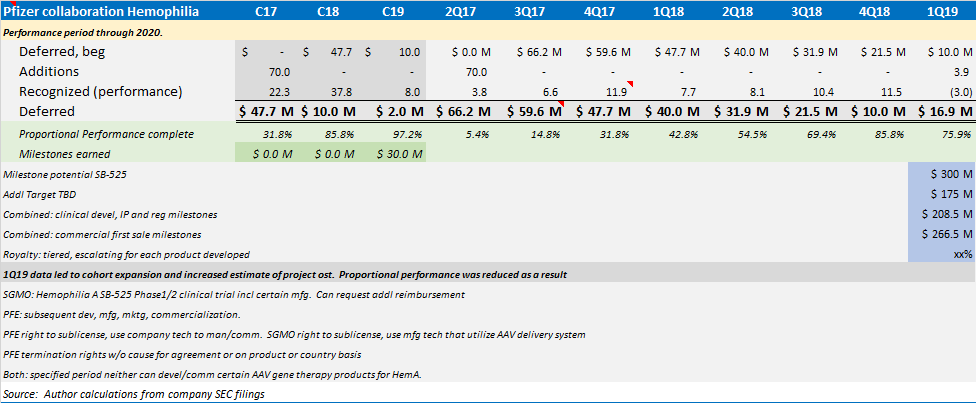Screen dimensions: 976x403
Task: Select 31.8% under C17
Action: 276,135
